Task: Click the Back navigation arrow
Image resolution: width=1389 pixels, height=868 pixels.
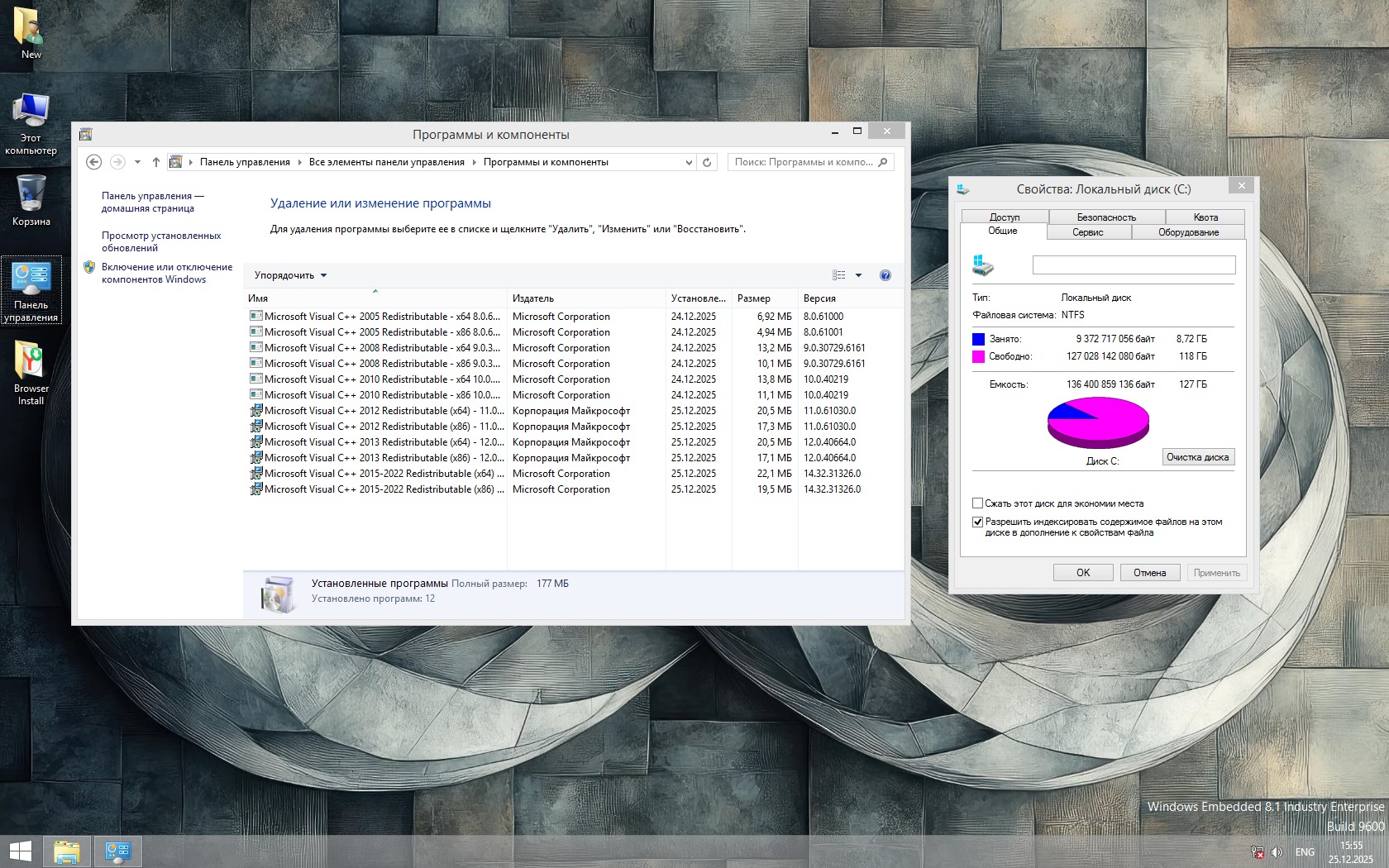Action: point(93,162)
